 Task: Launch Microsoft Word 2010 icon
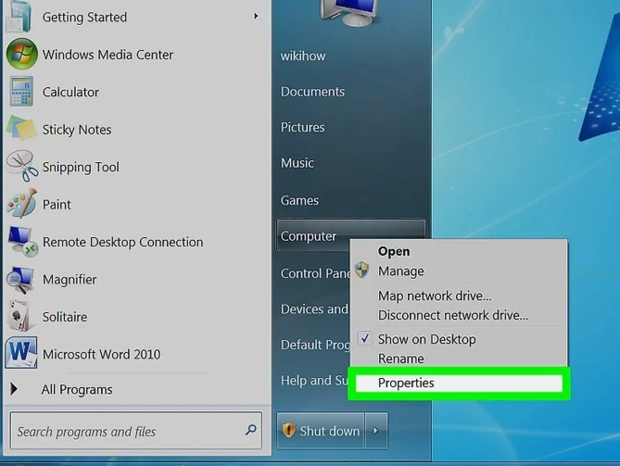pos(21,353)
